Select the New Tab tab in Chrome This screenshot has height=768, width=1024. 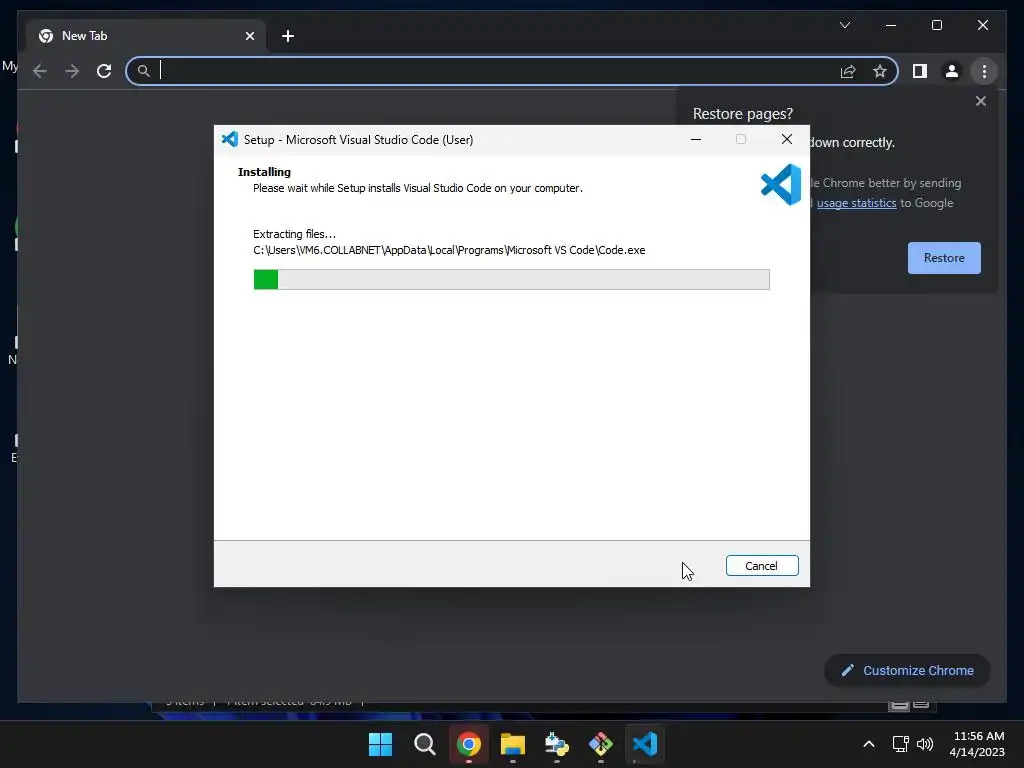(x=145, y=36)
